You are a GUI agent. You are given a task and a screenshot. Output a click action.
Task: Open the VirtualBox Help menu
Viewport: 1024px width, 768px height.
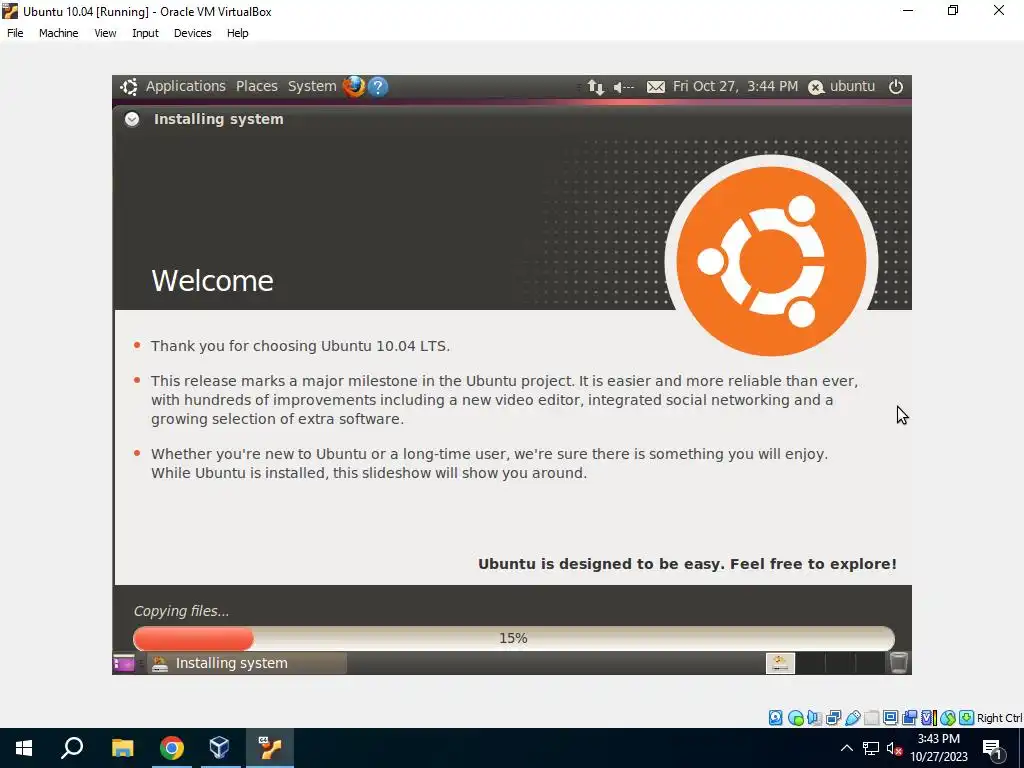(238, 33)
